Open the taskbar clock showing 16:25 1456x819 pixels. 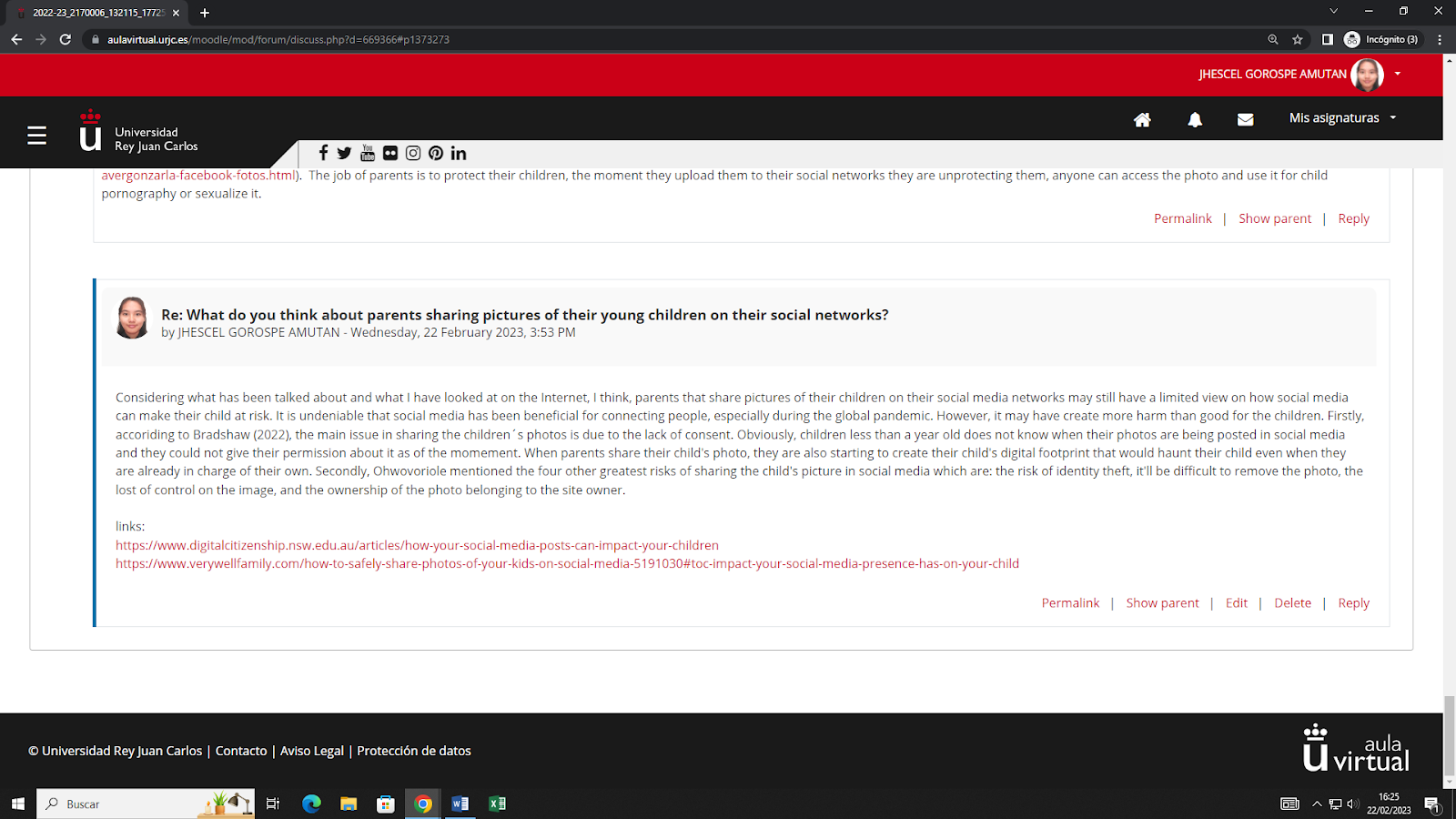1389,804
